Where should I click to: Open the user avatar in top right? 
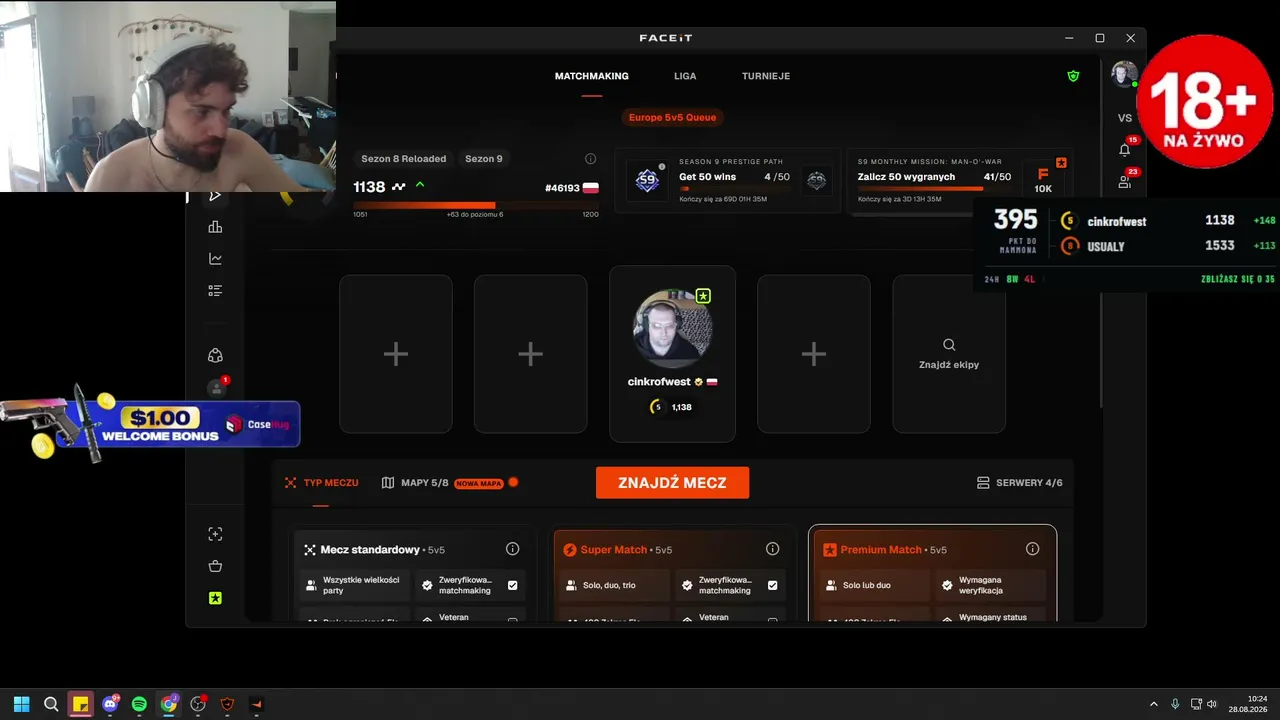(x=1124, y=75)
